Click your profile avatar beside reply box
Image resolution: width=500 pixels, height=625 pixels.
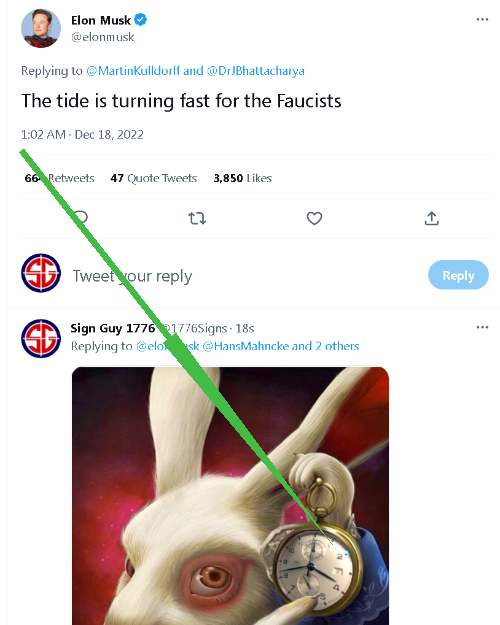41,273
